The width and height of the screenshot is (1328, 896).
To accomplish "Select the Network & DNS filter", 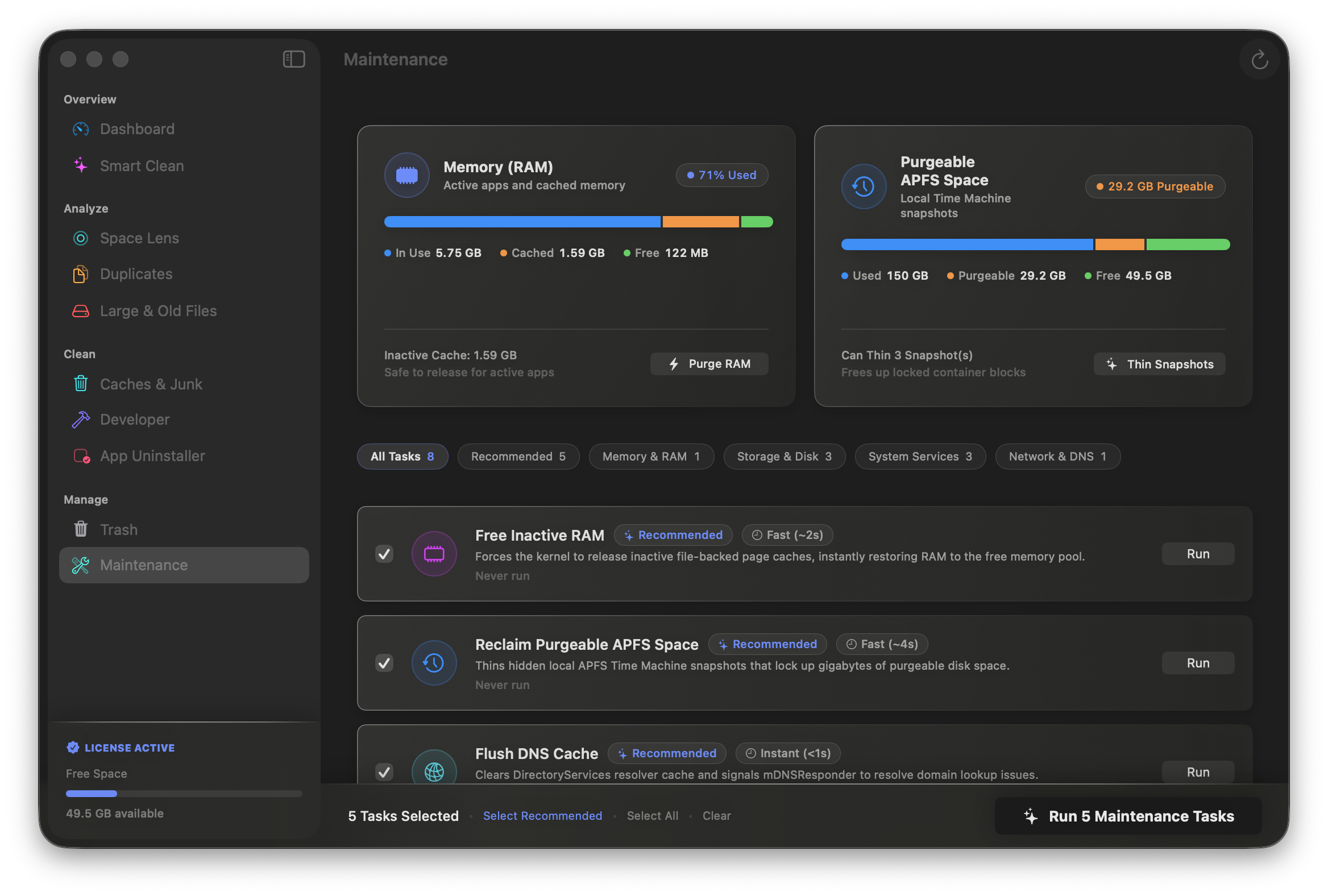I will click(x=1058, y=457).
